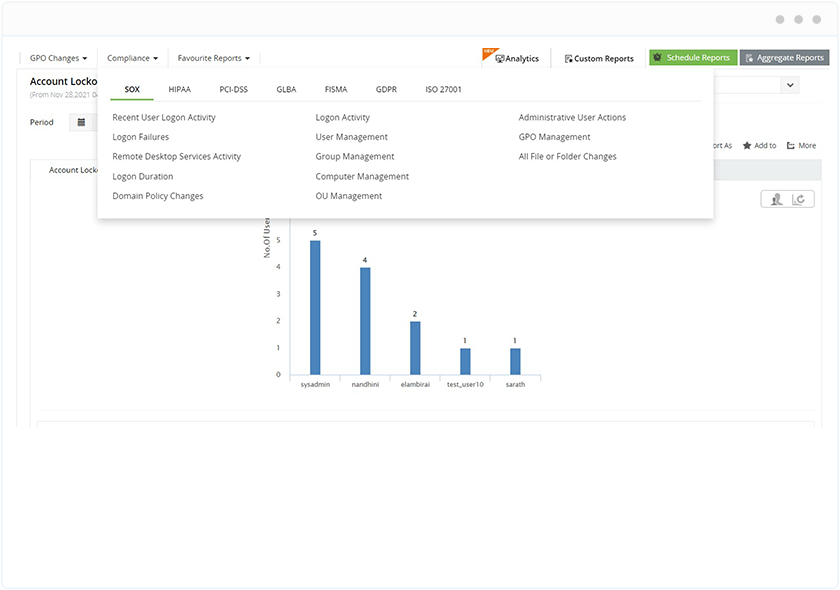Screen dimensions: 840x590
Task: Open the GPO Changes dropdown menu
Action: (x=58, y=58)
